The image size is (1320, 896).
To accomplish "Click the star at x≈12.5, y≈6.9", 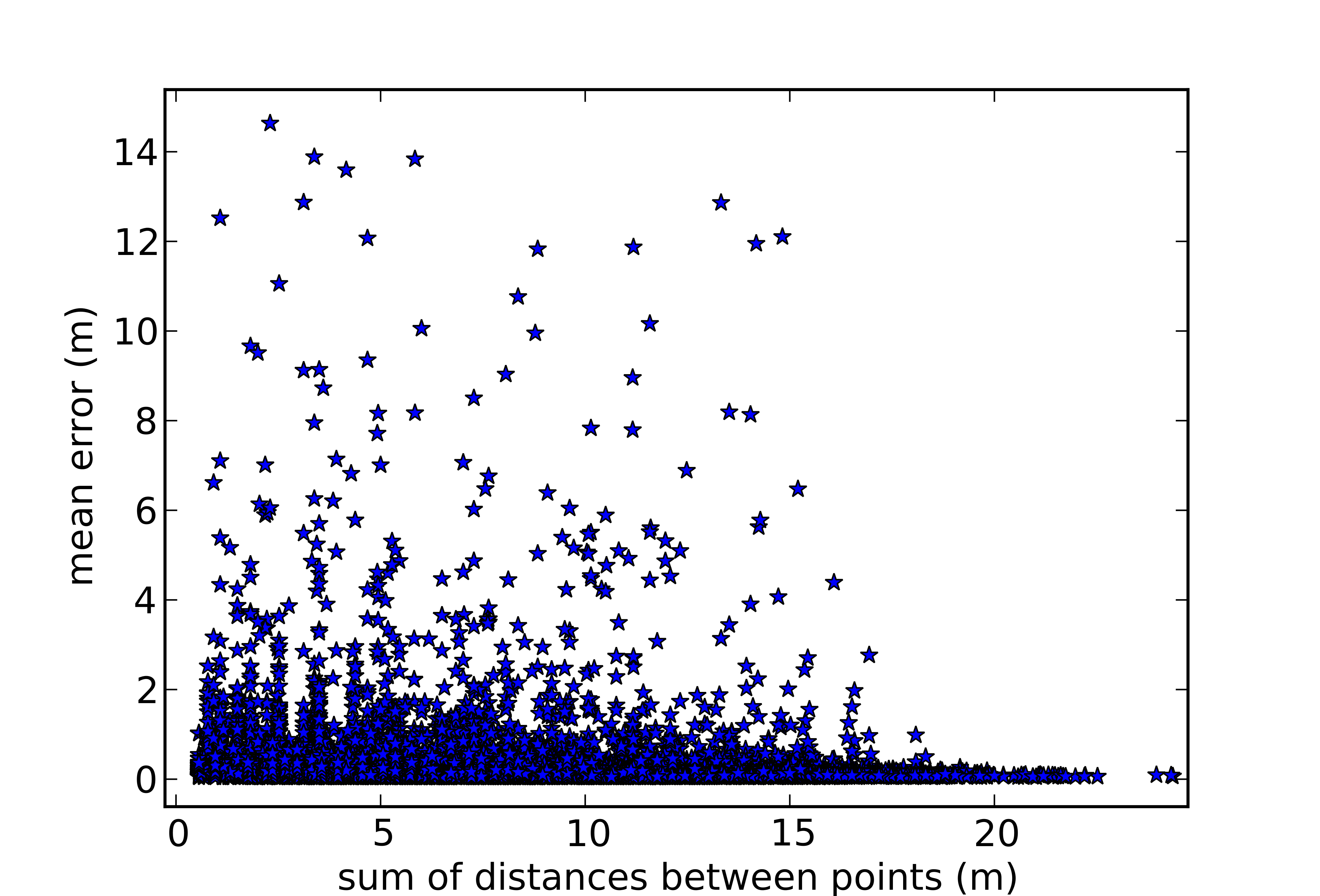I will 687,470.
